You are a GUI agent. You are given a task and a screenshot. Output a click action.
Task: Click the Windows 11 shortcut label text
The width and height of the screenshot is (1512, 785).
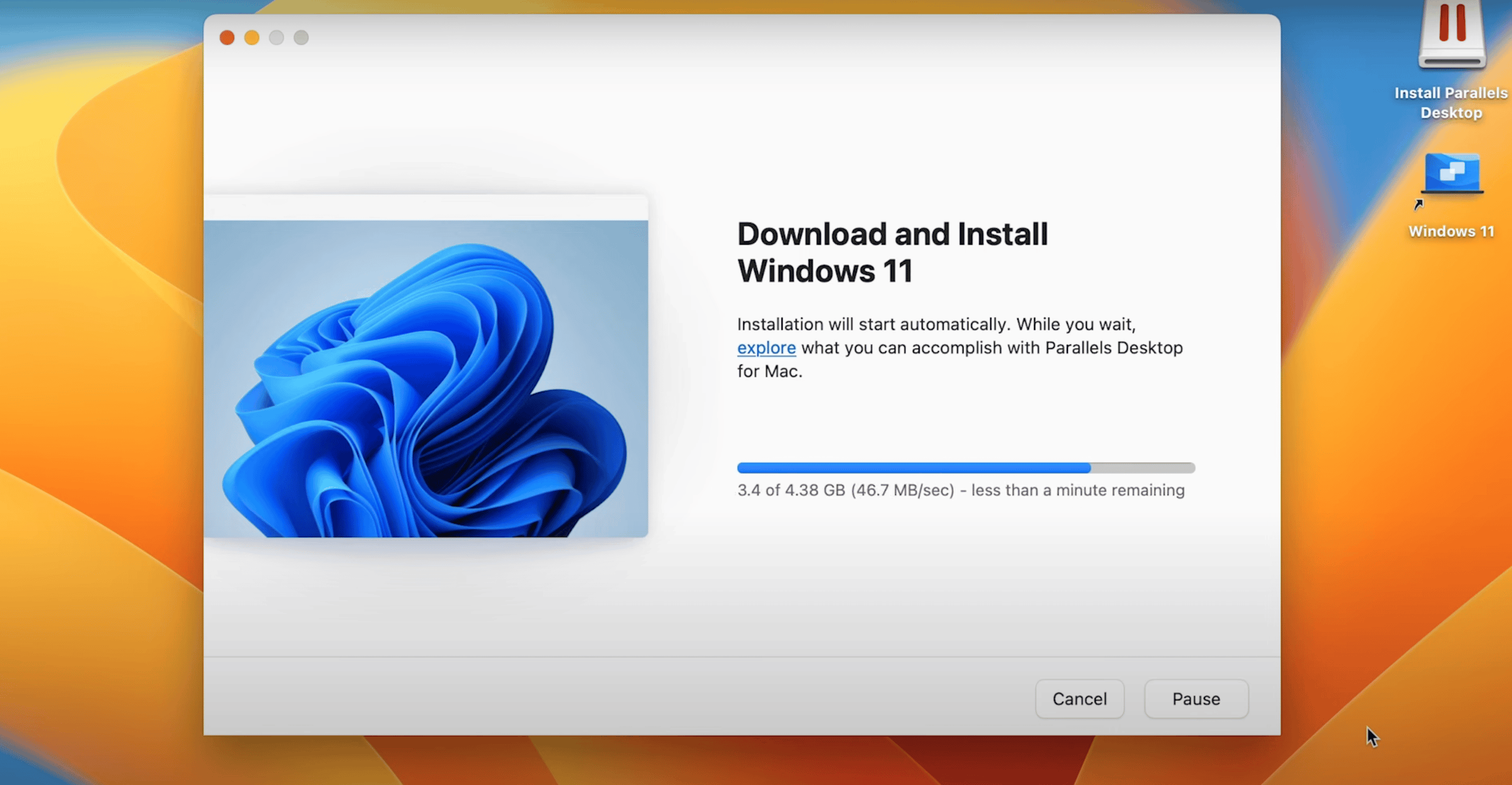(1451, 231)
